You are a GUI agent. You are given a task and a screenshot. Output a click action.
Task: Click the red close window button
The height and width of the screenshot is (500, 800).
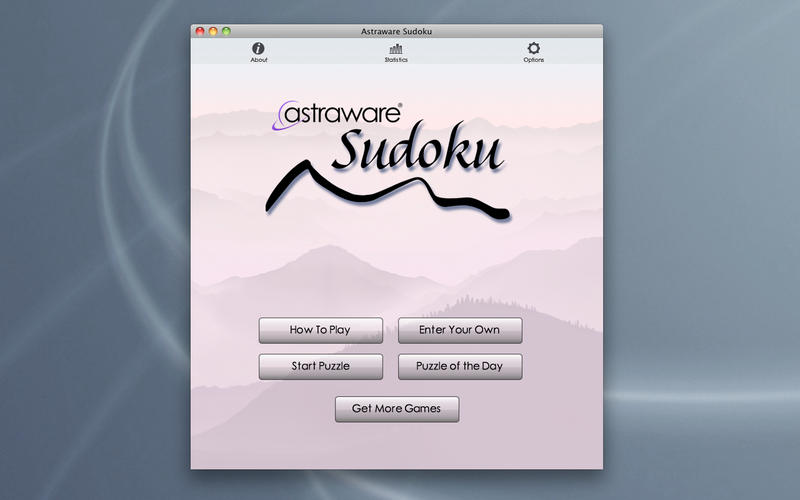tap(200, 31)
